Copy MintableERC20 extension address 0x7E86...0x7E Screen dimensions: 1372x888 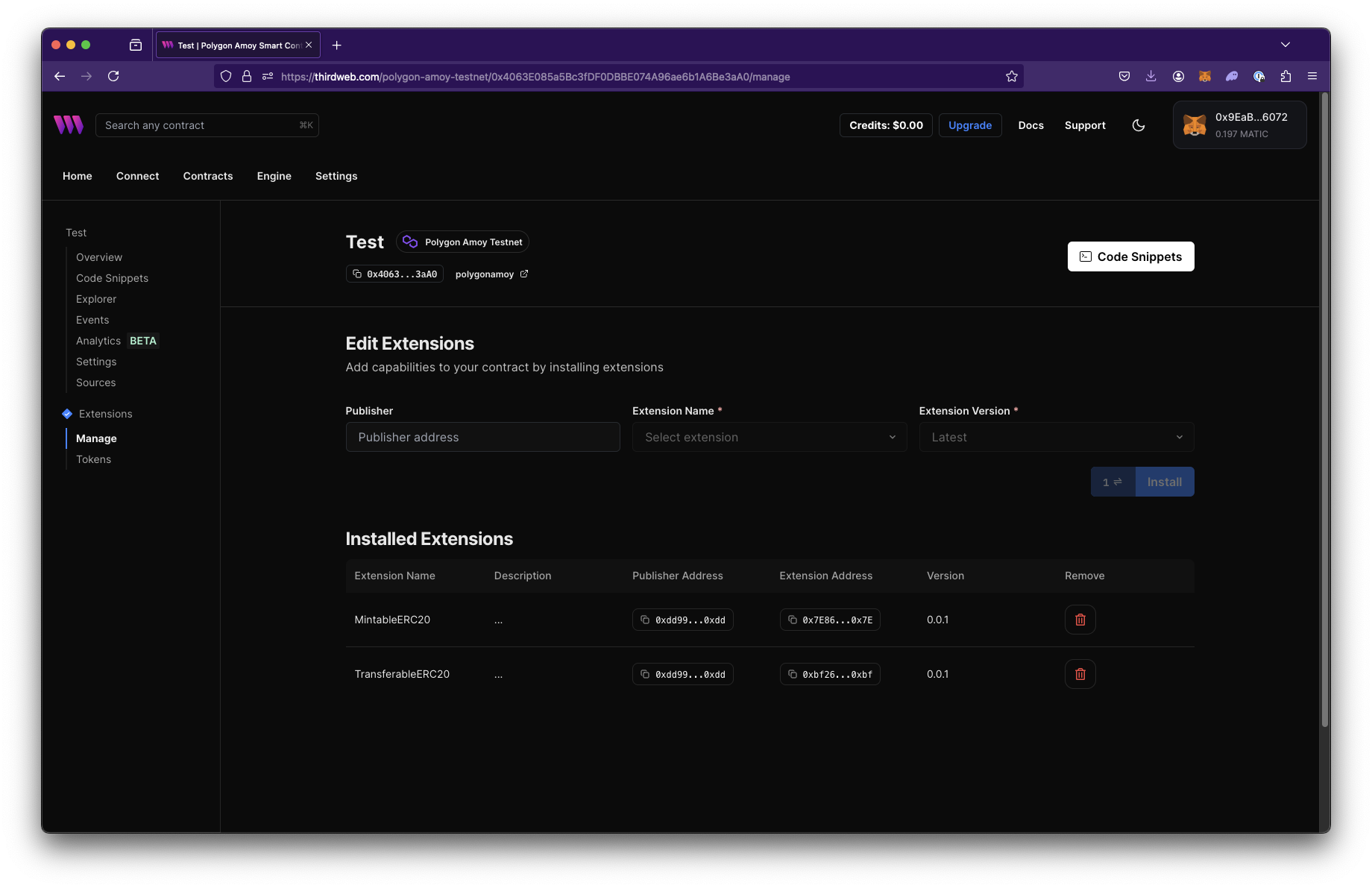point(830,620)
